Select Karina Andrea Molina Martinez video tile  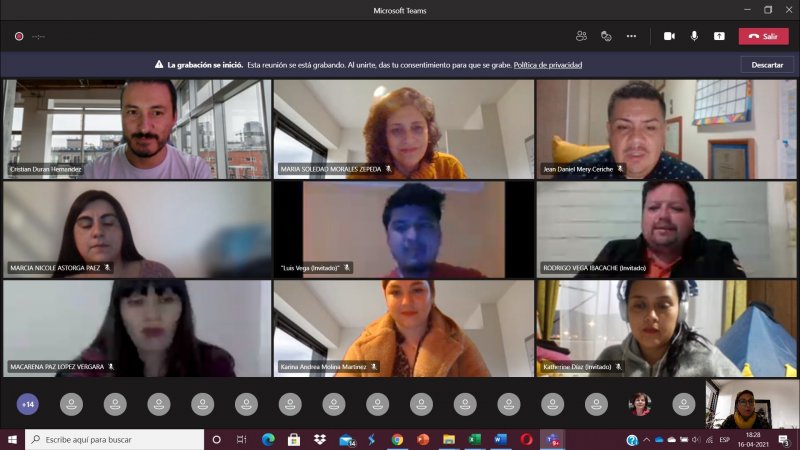[403, 328]
